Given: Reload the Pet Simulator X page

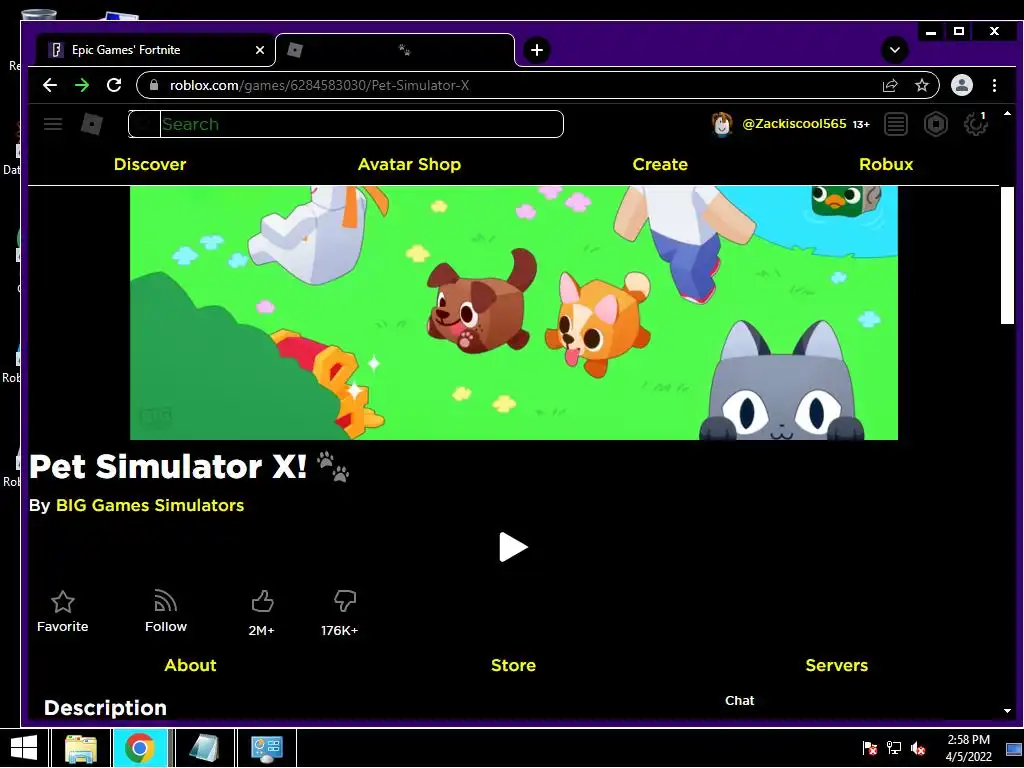Looking at the screenshot, I should 114,86.
